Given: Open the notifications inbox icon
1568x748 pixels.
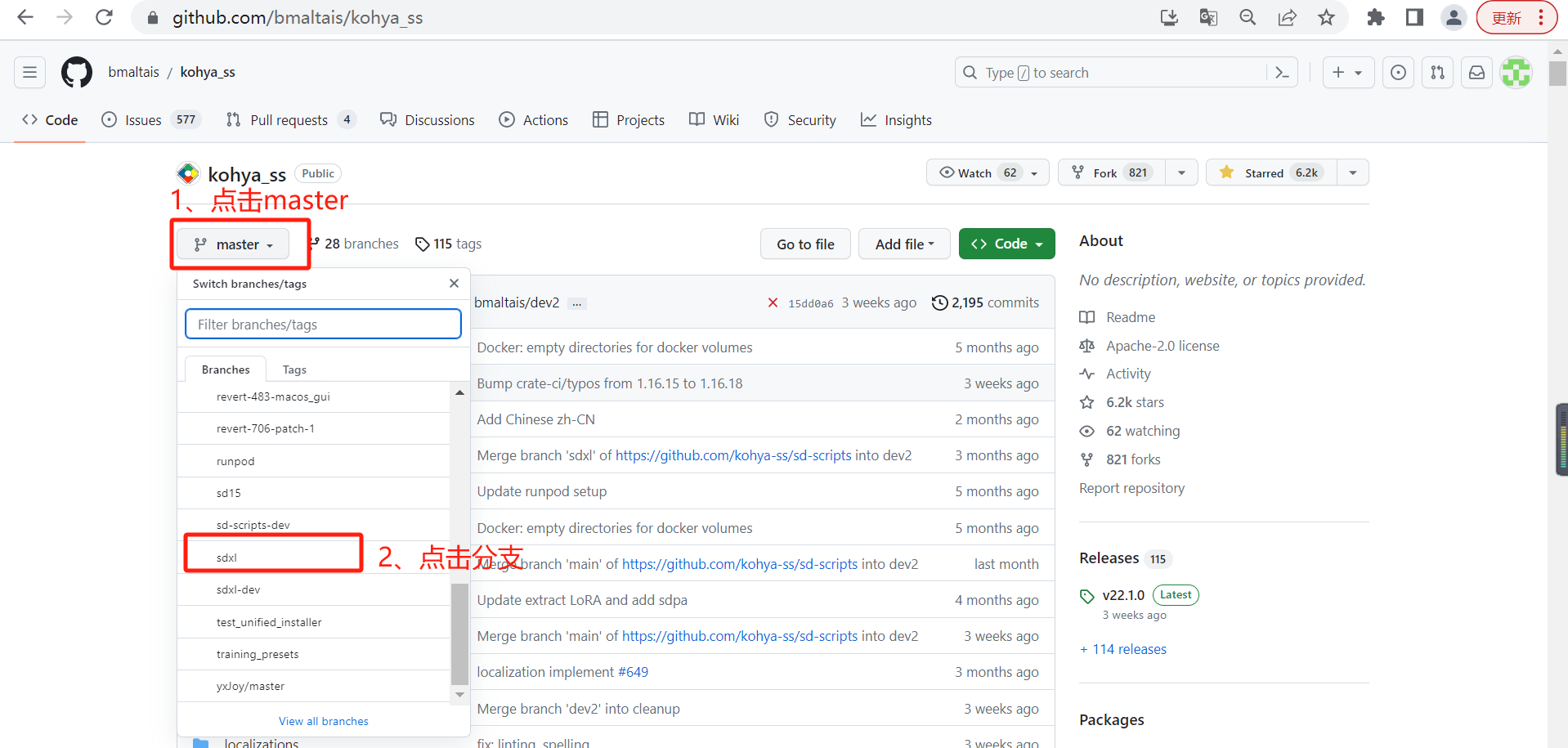Looking at the screenshot, I should 1477,73.
